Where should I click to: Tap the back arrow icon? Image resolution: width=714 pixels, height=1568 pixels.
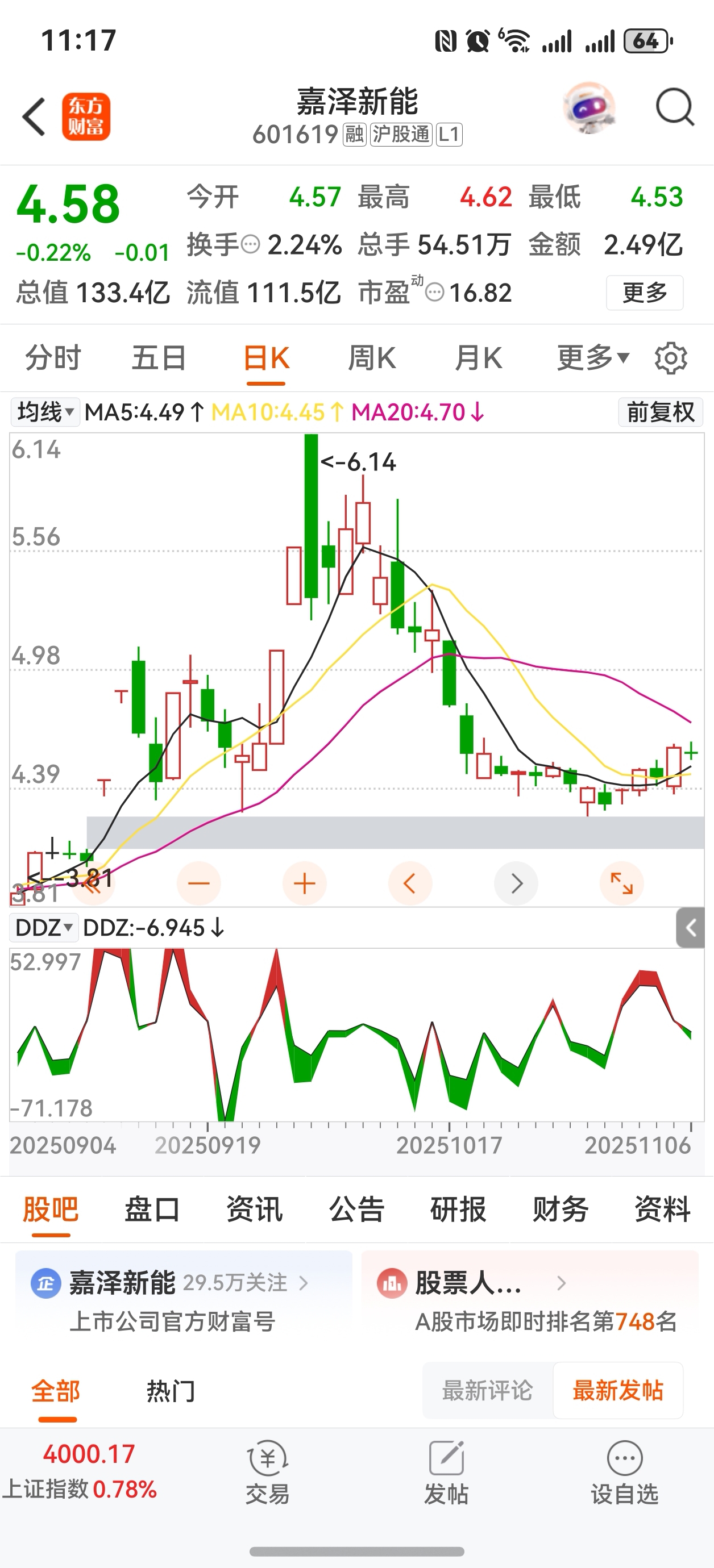[34, 116]
